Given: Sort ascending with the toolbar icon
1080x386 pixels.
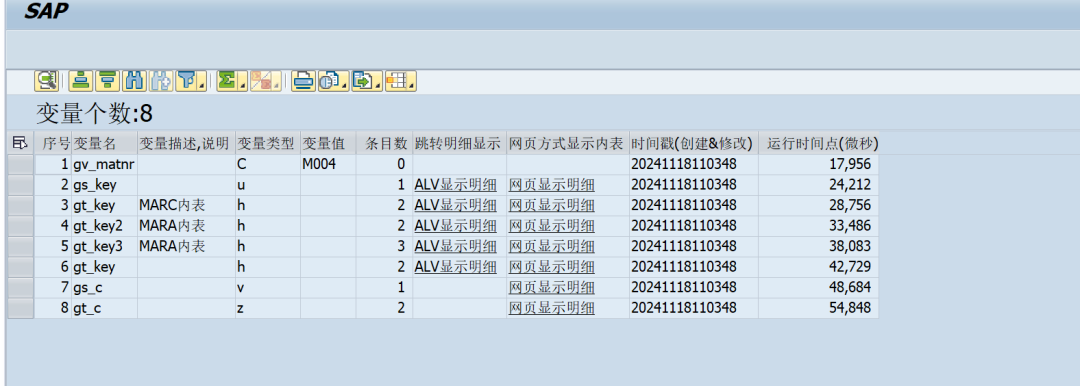Looking at the screenshot, I should [x=81, y=81].
